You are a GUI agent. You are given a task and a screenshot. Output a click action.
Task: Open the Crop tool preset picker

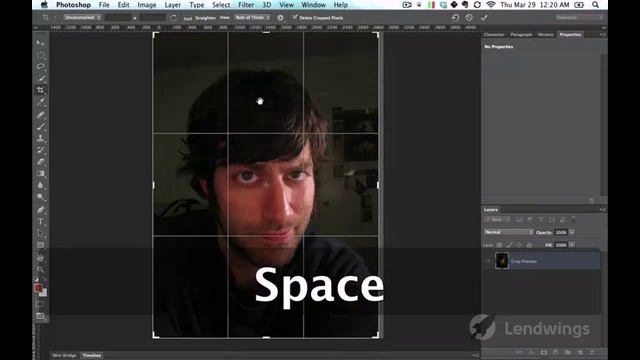48,18
